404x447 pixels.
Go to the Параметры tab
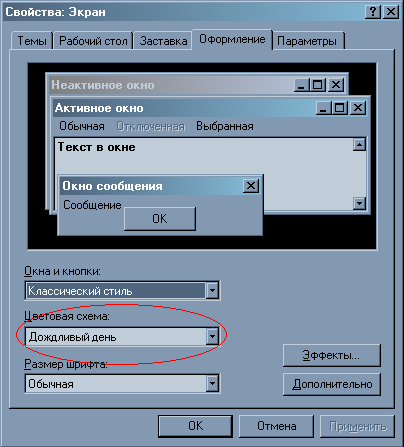tap(307, 41)
